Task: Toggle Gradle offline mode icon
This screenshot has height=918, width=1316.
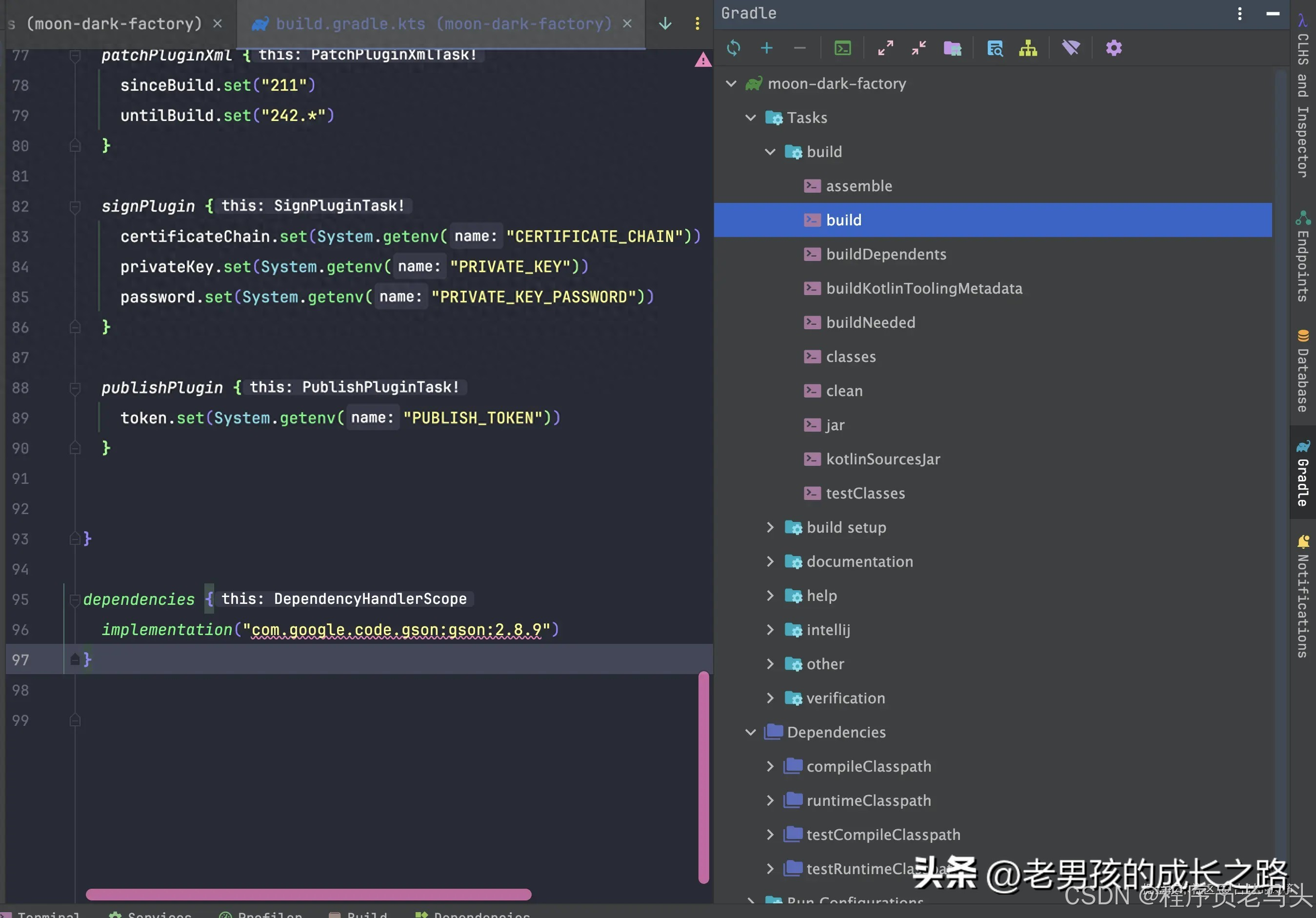Action: coord(1070,48)
